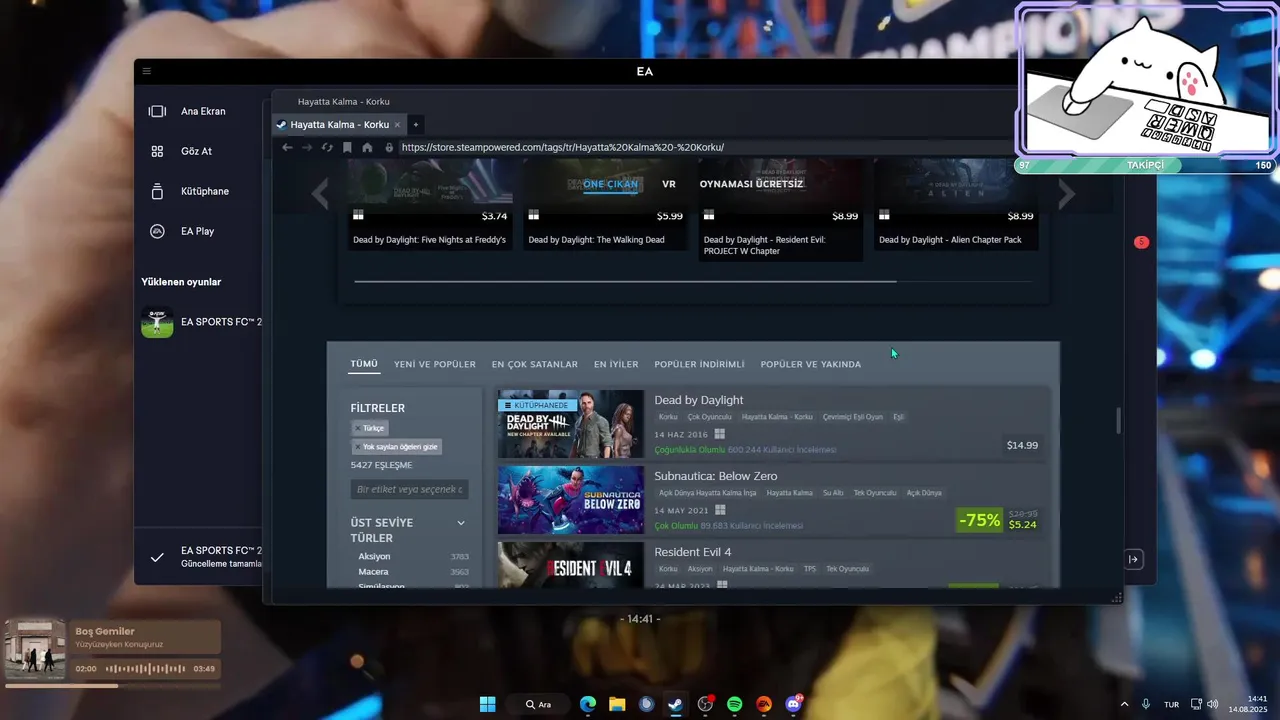Click the horizontal carousel scrollbar
The height and width of the screenshot is (720, 1280).
pyautogui.click(x=625, y=281)
